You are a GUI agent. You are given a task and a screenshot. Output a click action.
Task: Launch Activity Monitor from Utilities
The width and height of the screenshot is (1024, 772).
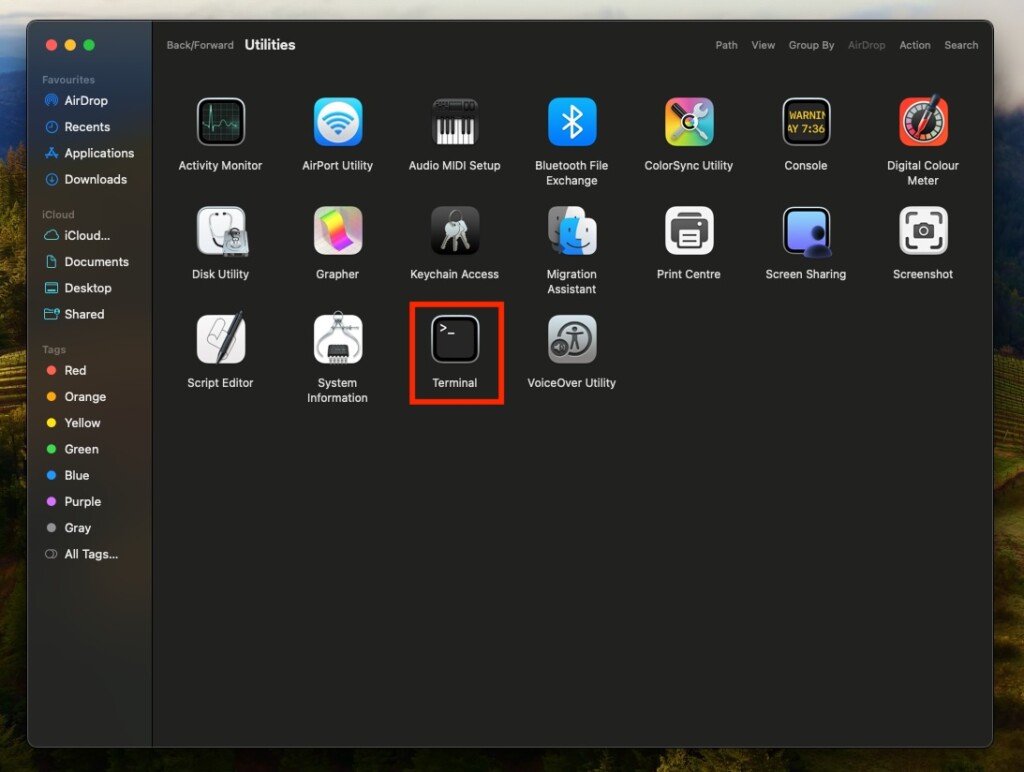point(220,123)
